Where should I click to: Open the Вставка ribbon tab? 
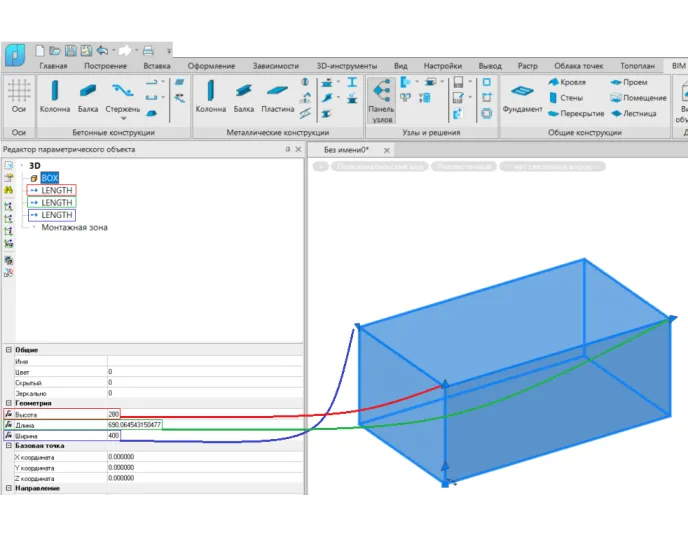point(157,66)
